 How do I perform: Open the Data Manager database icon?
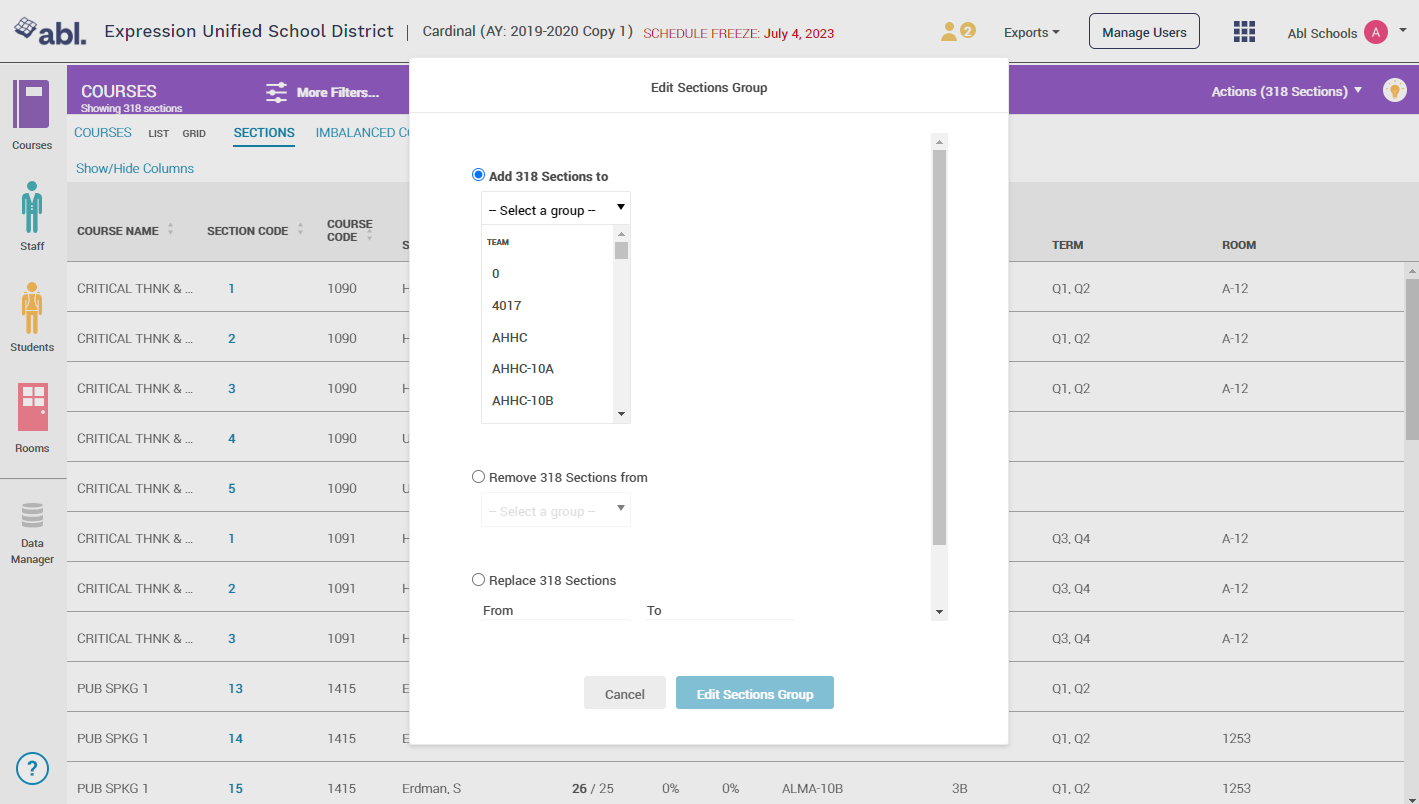[x=32, y=516]
